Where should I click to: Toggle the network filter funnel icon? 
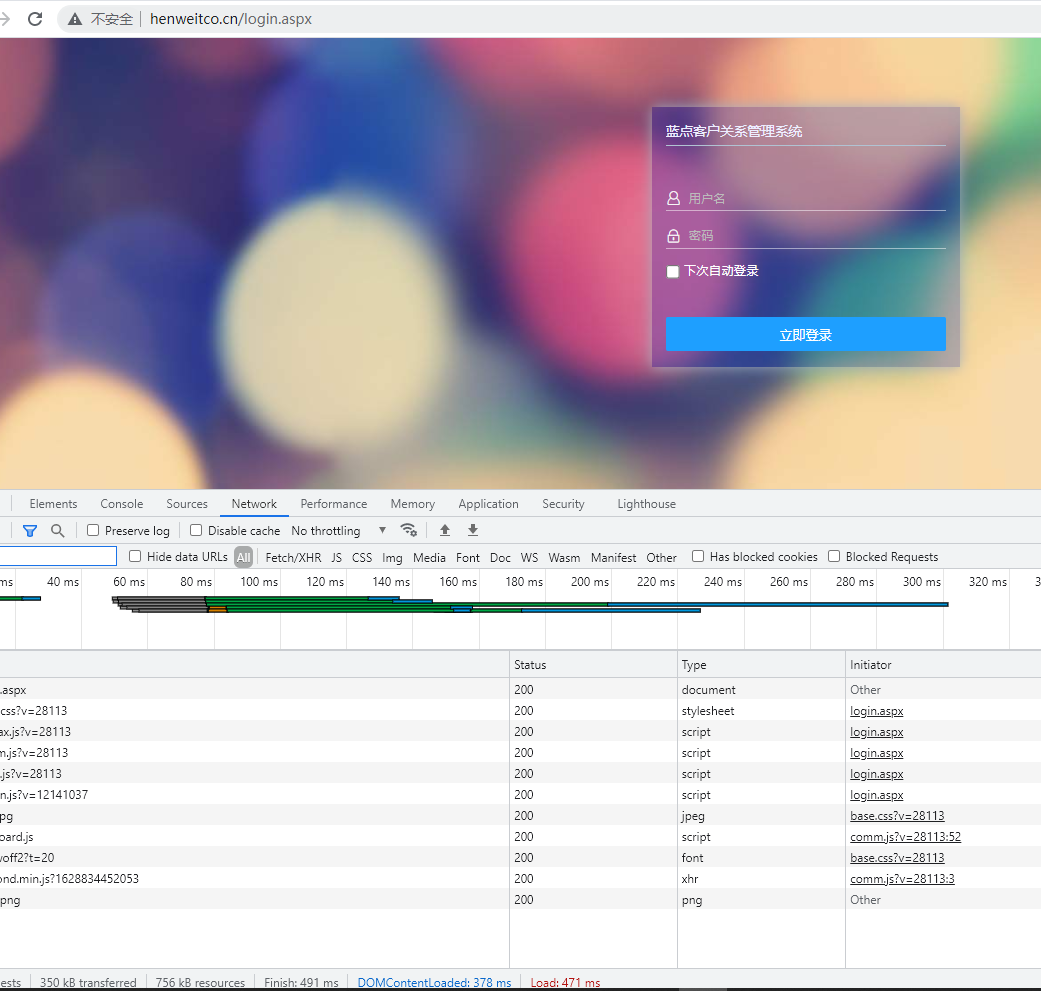(30, 531)
